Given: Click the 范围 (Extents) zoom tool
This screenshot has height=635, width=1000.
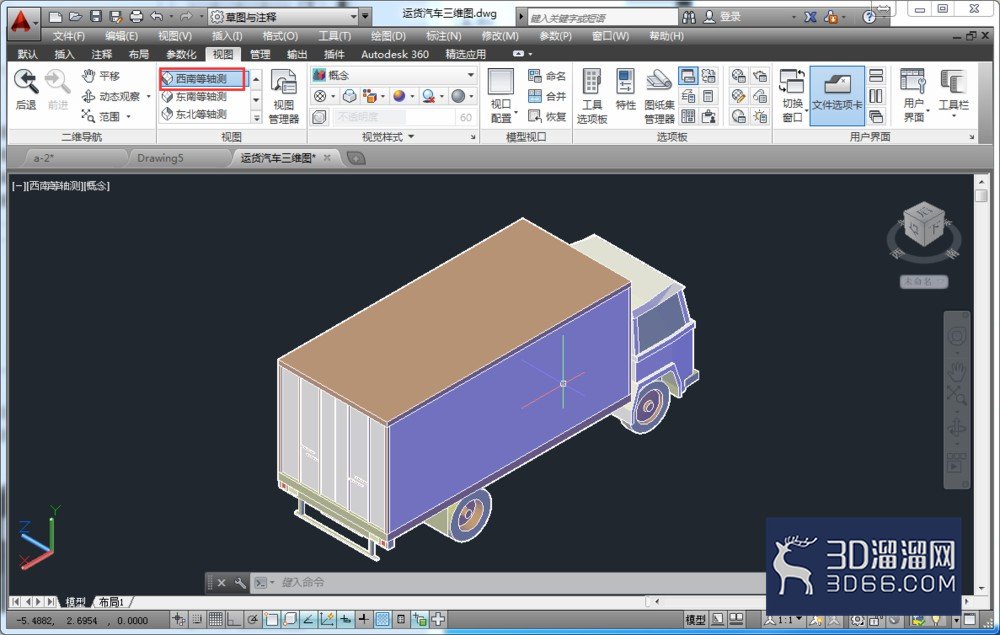Looking at the screenshot, I should coord(101,116).
